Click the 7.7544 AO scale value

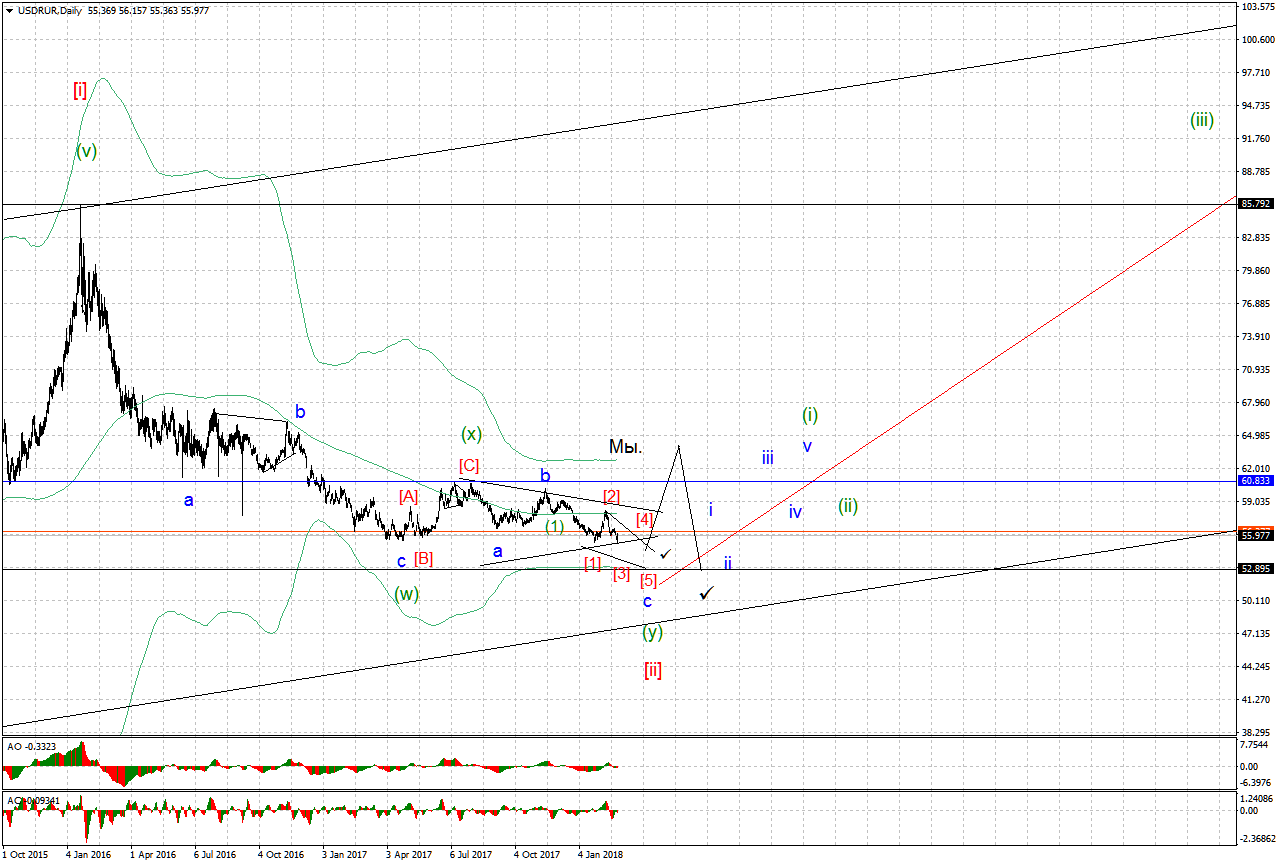click(x=1256, y=745)
